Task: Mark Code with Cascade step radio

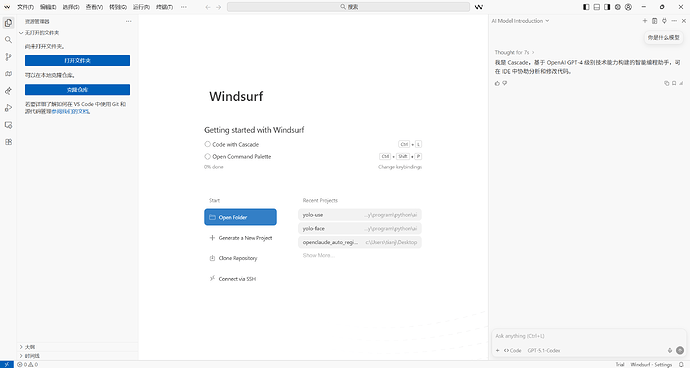Action: coord(207,144)
